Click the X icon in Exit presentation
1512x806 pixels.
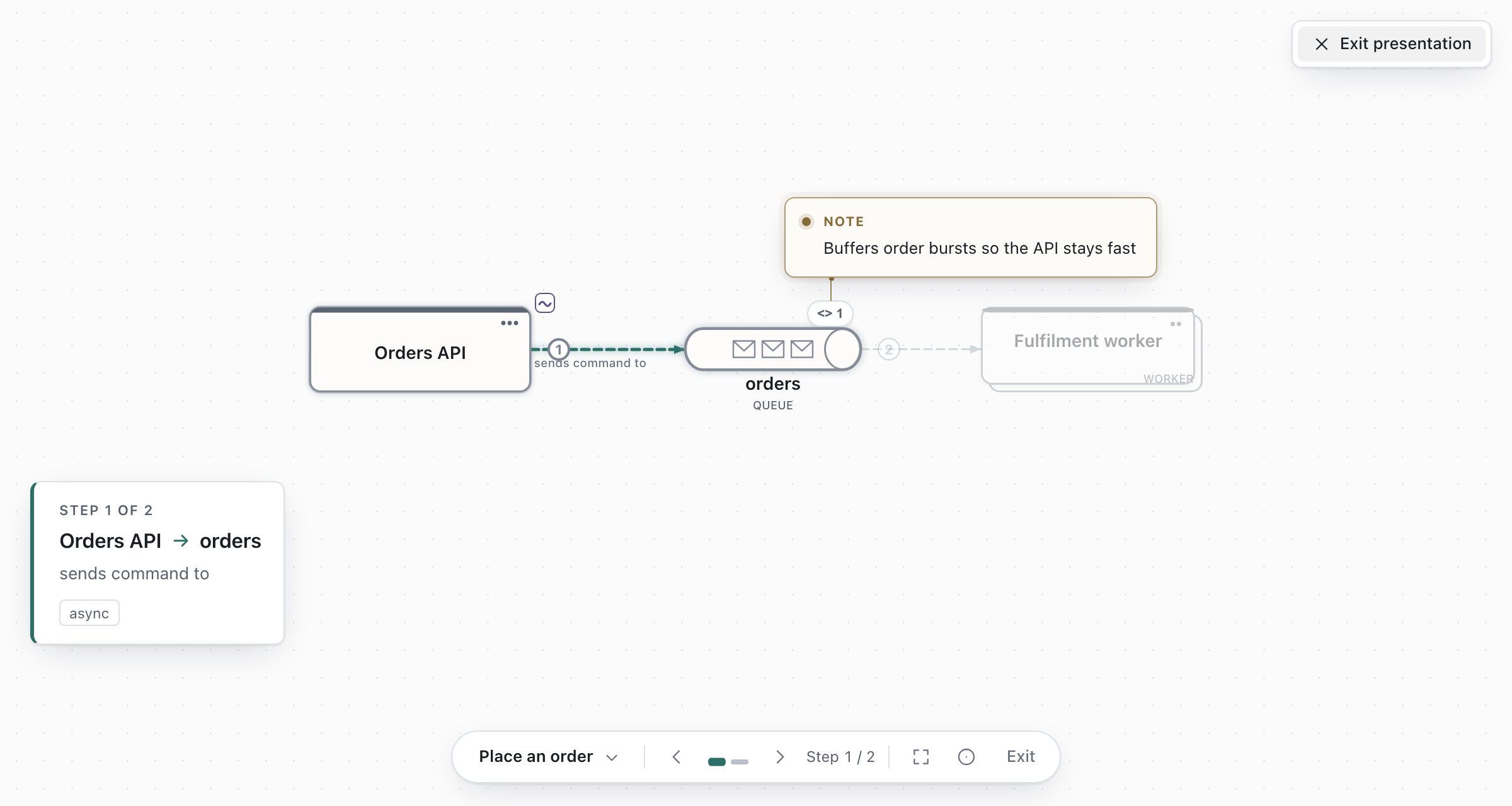[x=1322, y=44]
